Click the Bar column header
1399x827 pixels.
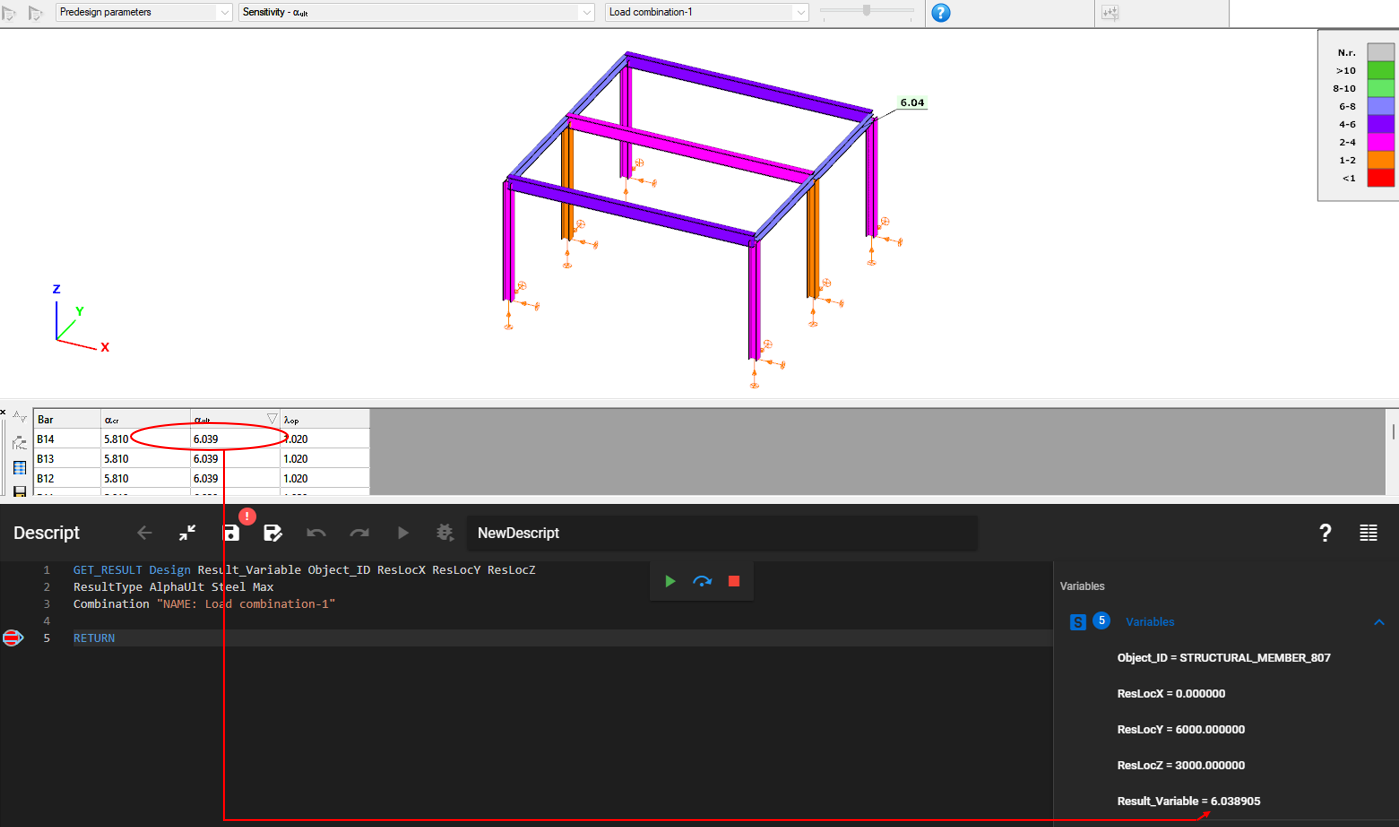click(x=67, y=419)
